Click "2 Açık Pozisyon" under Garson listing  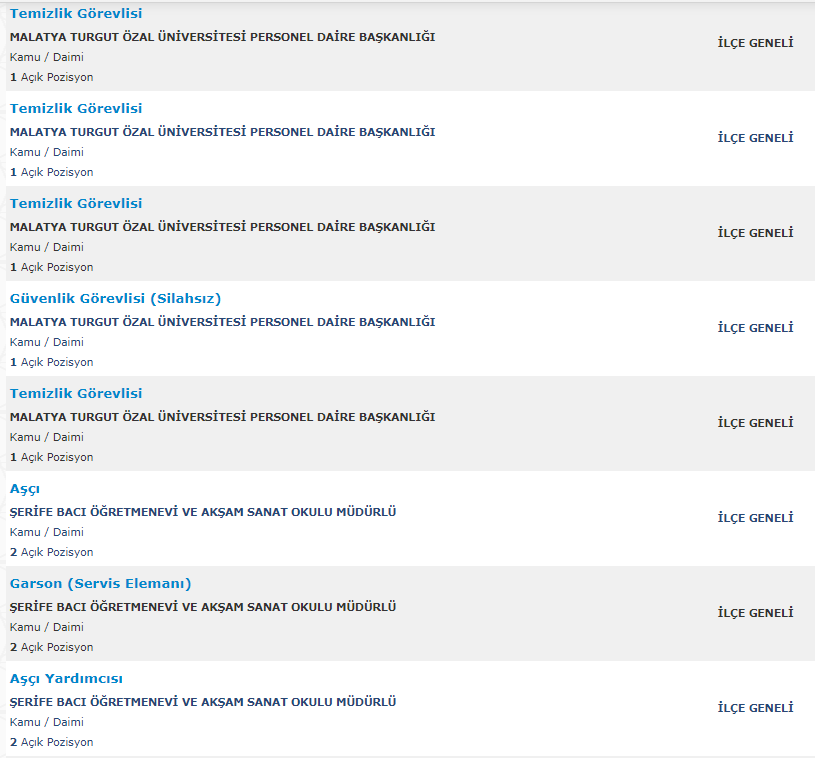point(52,647)
